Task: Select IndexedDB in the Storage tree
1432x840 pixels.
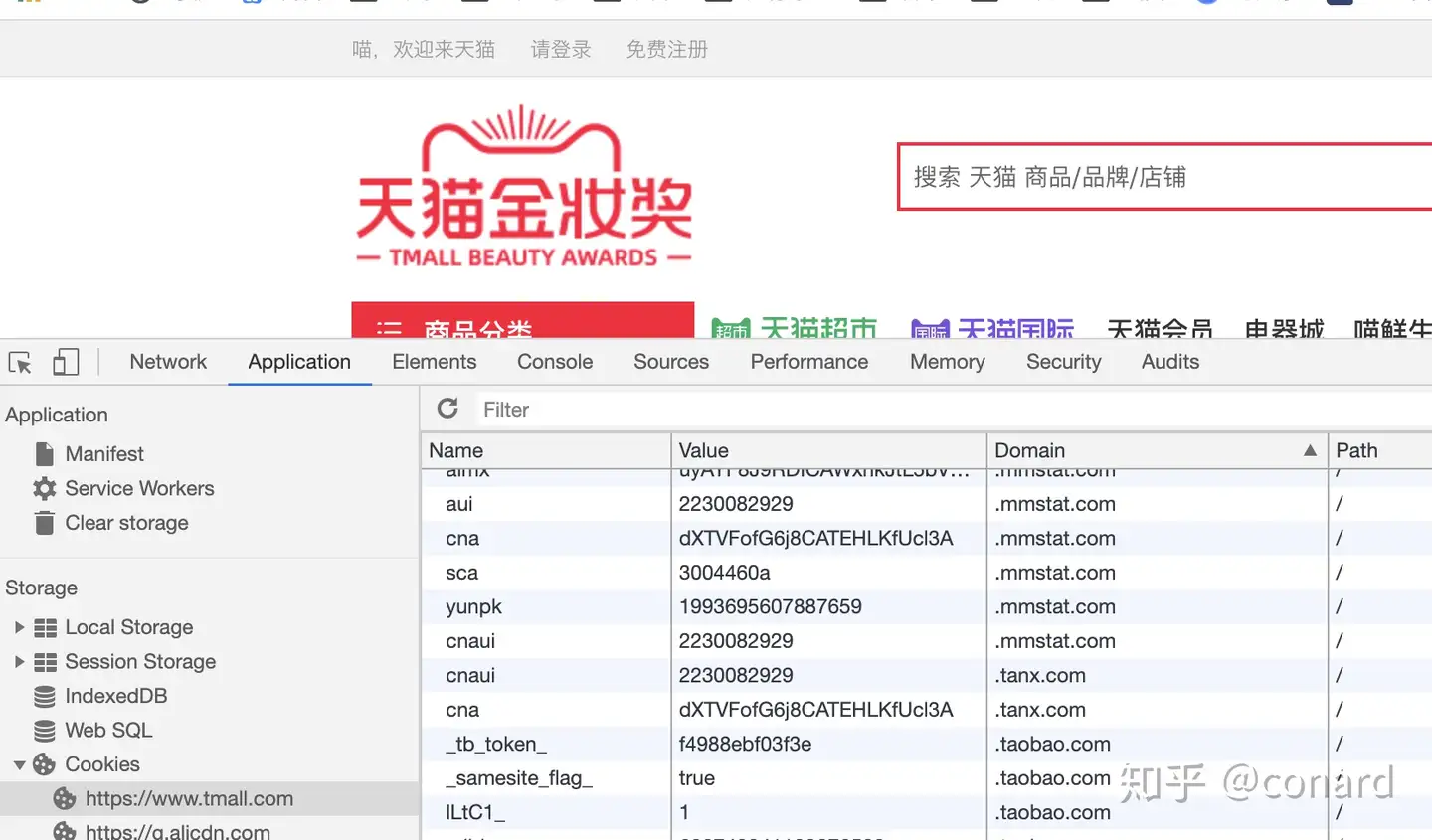Action: 115,696
